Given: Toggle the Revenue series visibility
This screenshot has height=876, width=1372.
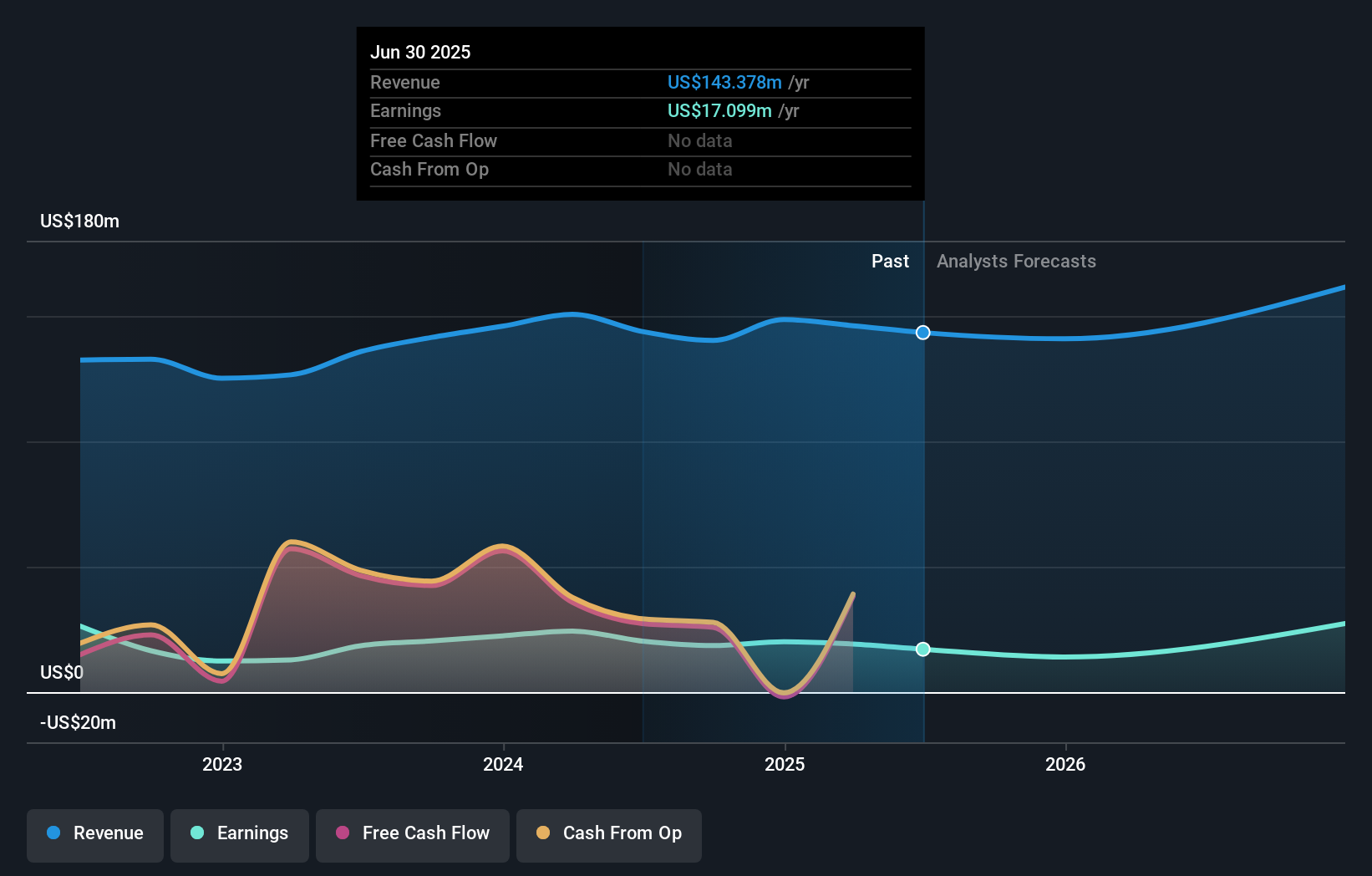Looking at the screenshot, I should (94, 835).
